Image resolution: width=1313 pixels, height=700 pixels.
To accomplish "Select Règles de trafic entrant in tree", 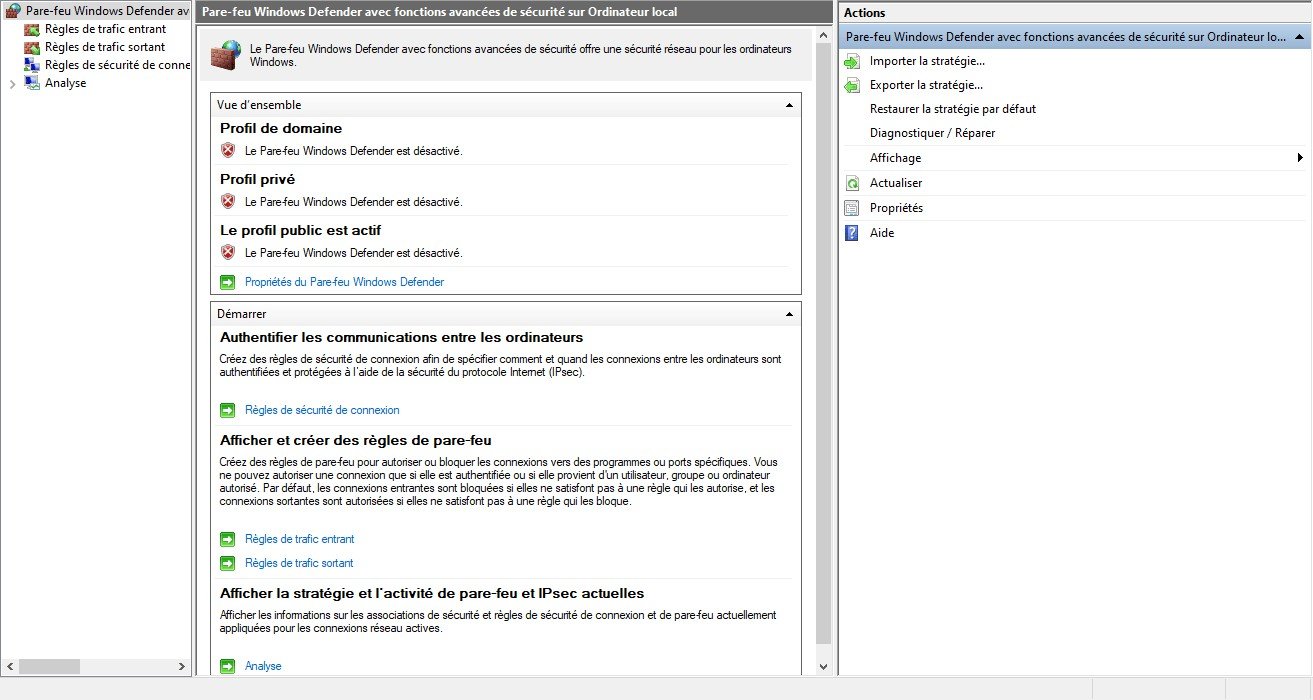I will [x=106, y=29].
